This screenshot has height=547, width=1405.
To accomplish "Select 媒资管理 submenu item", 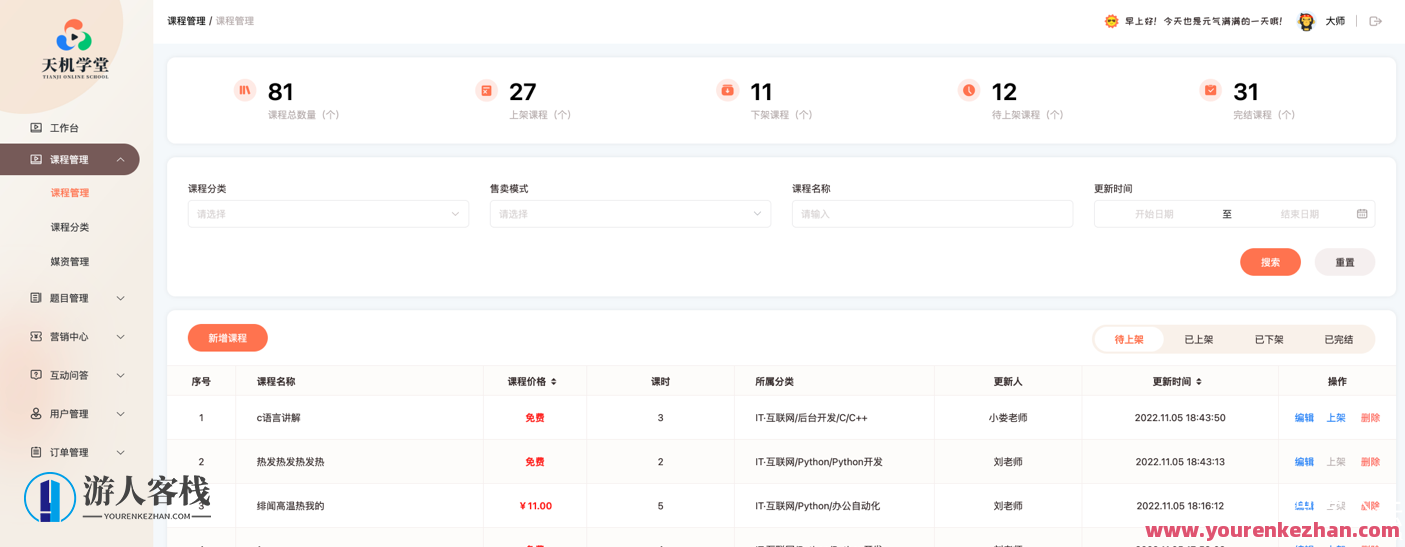I will [70, 262].
